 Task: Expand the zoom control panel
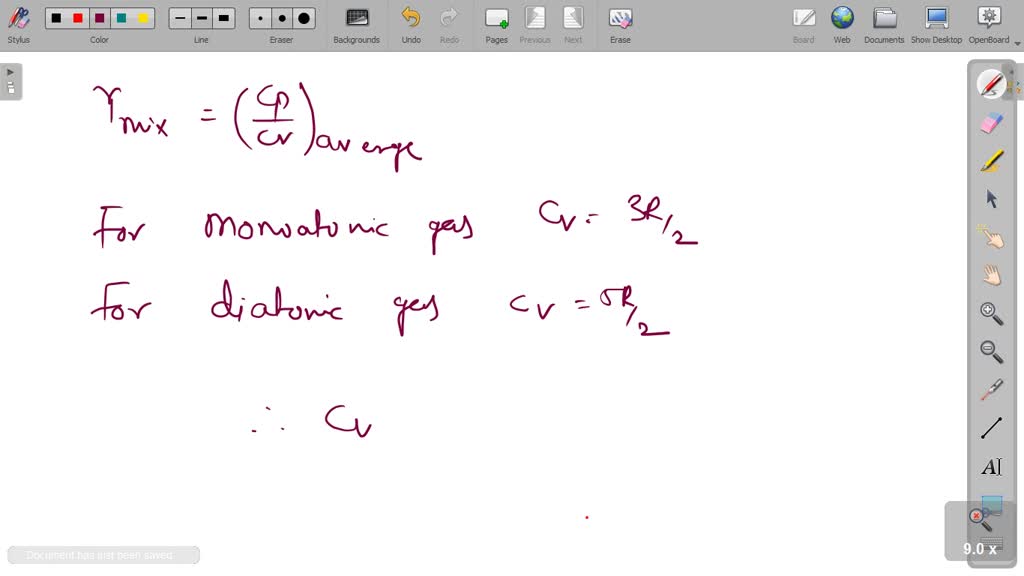click(980, 548)
